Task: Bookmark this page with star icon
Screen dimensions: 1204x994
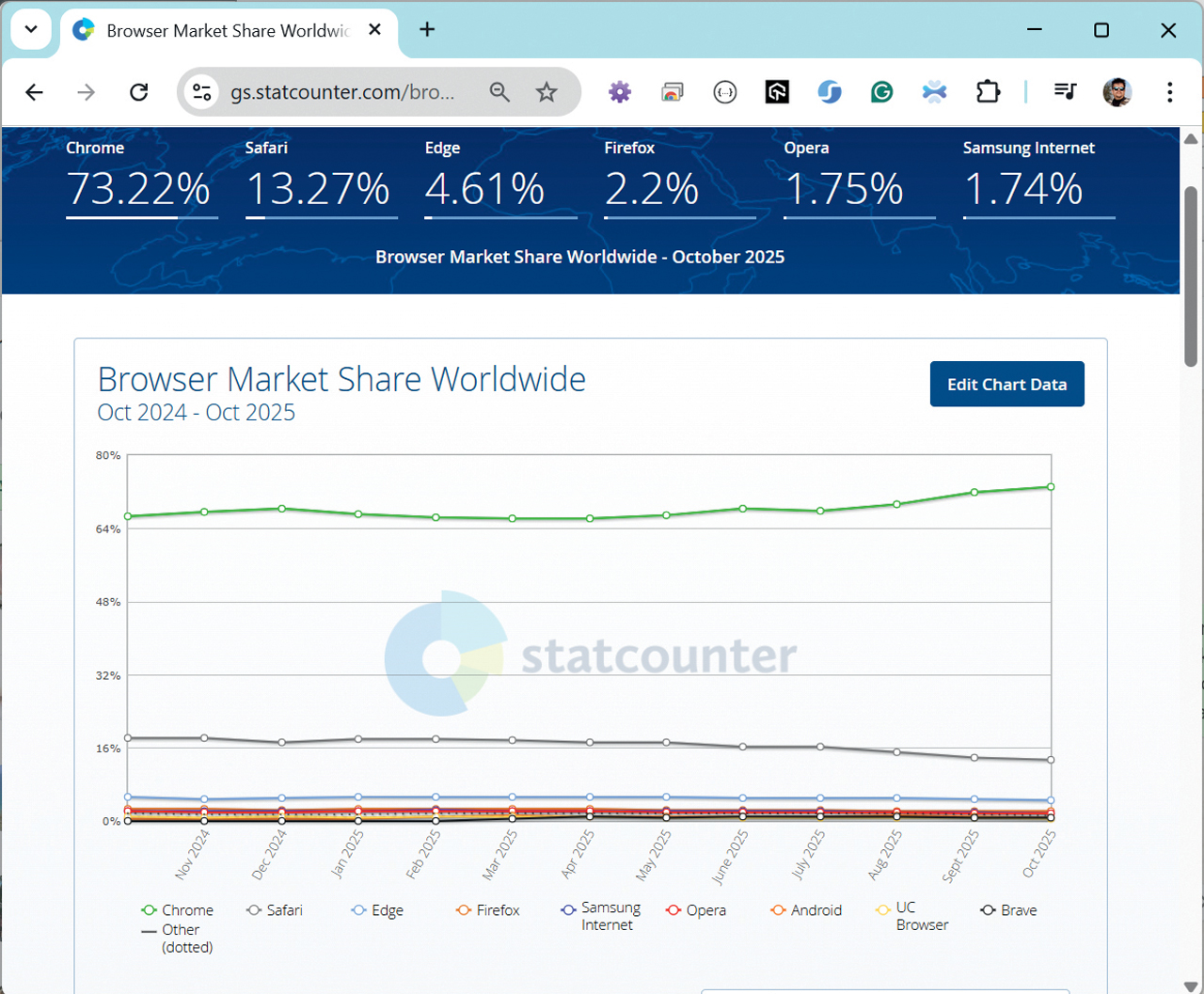Action: click(x=547, y=92)
